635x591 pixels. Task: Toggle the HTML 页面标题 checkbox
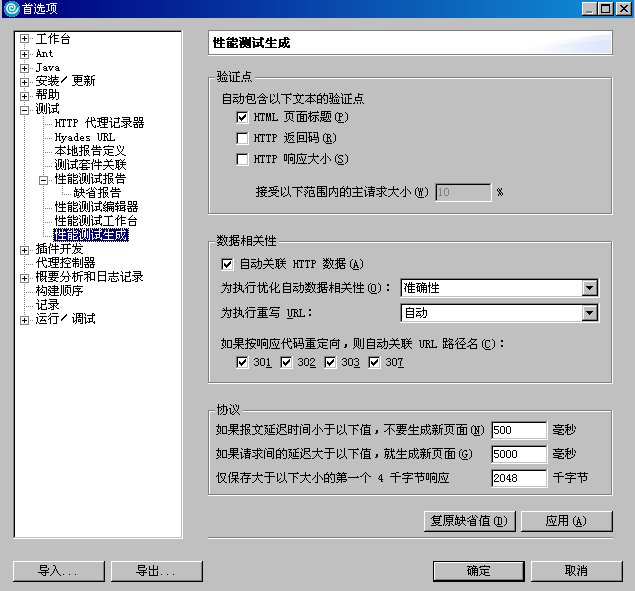pos(242,117)
